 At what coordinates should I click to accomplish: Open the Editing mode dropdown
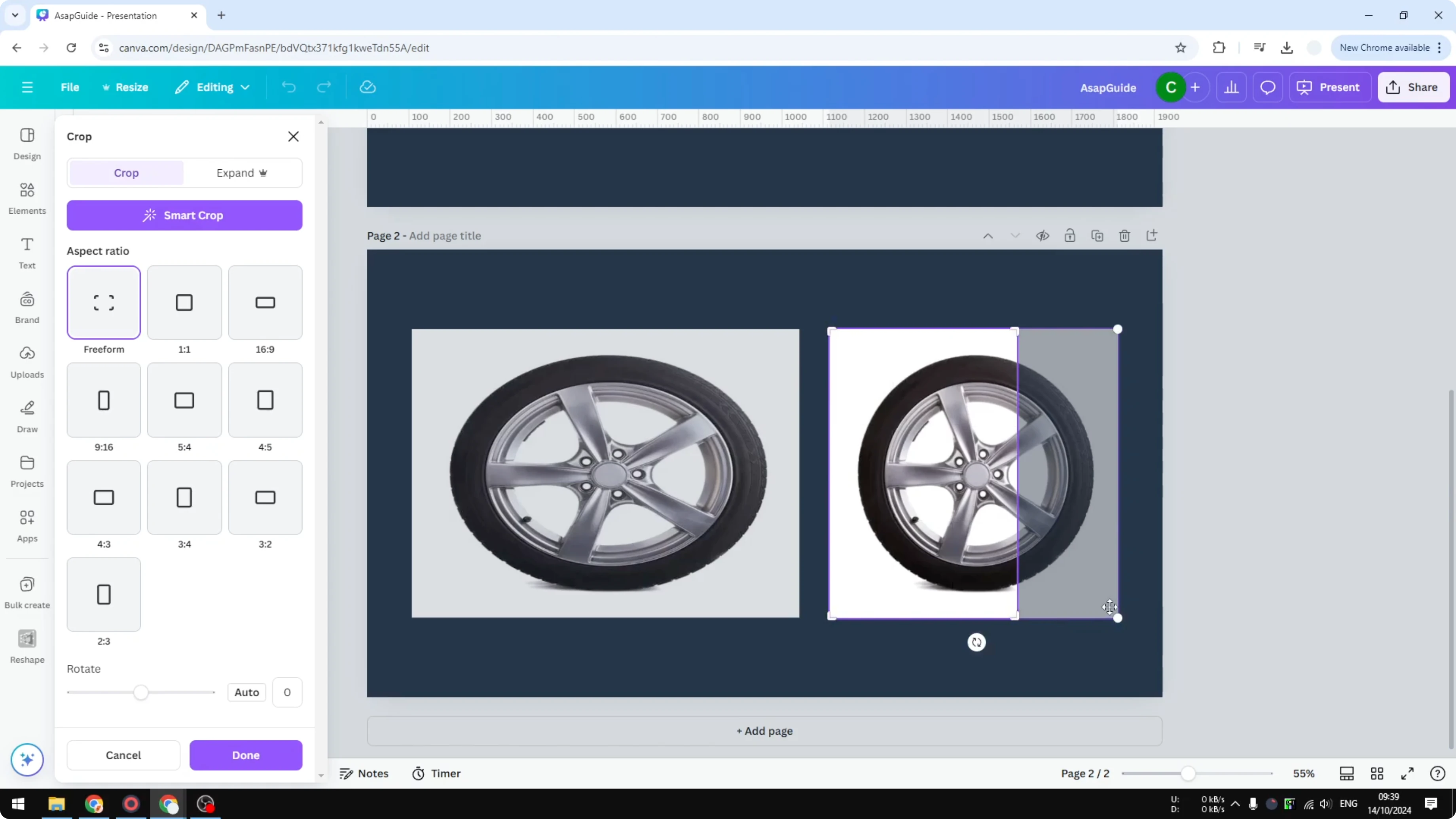[x=212, y=87]
